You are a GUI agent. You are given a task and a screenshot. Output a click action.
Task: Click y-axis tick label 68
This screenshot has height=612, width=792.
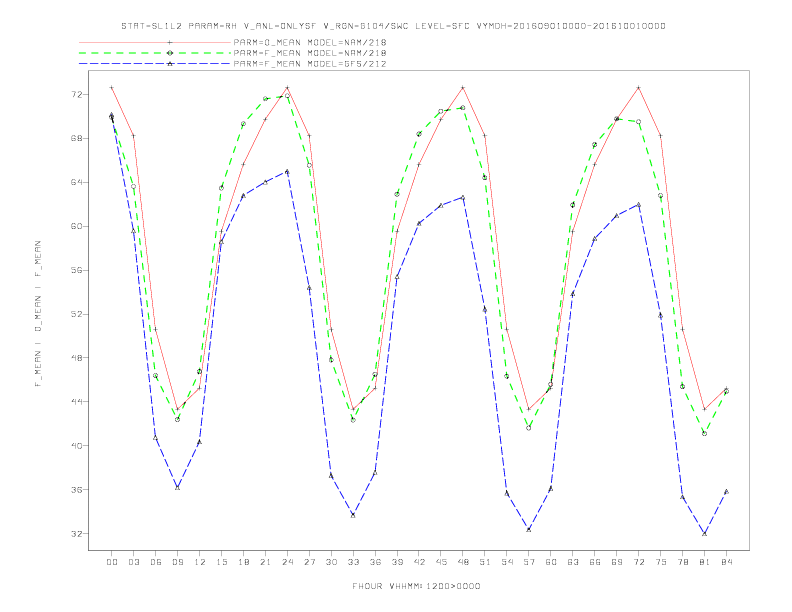click(77, 138)
